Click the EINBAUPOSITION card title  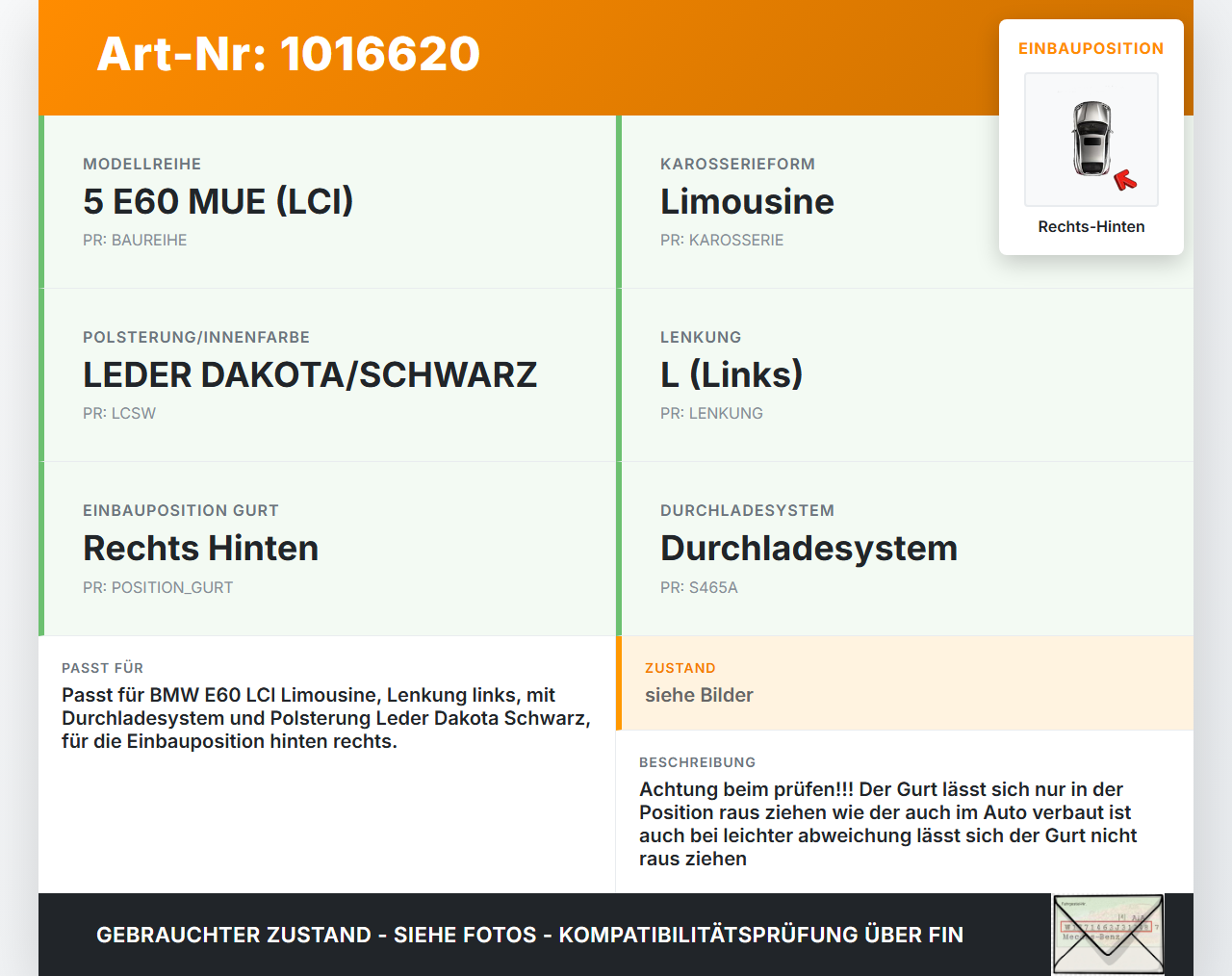coord(1091,48)
